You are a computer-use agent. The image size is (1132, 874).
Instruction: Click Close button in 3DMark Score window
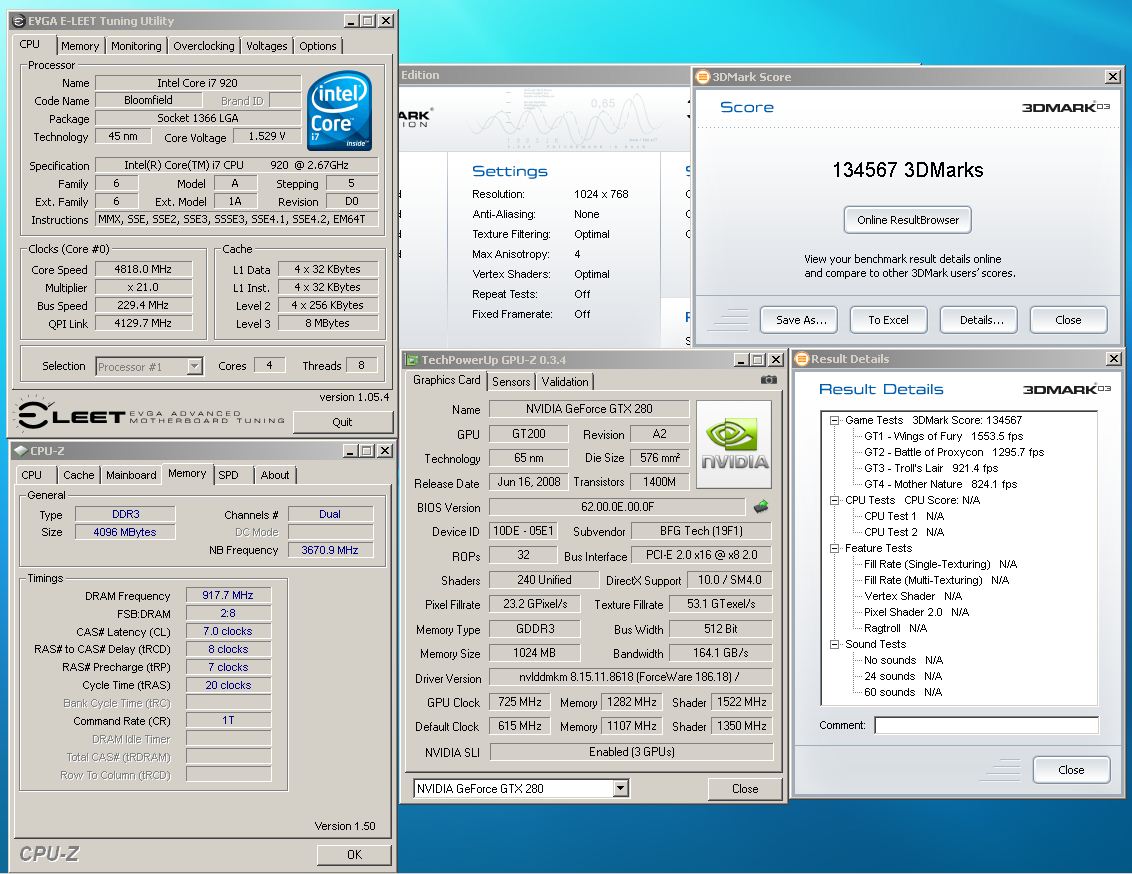1068,320
